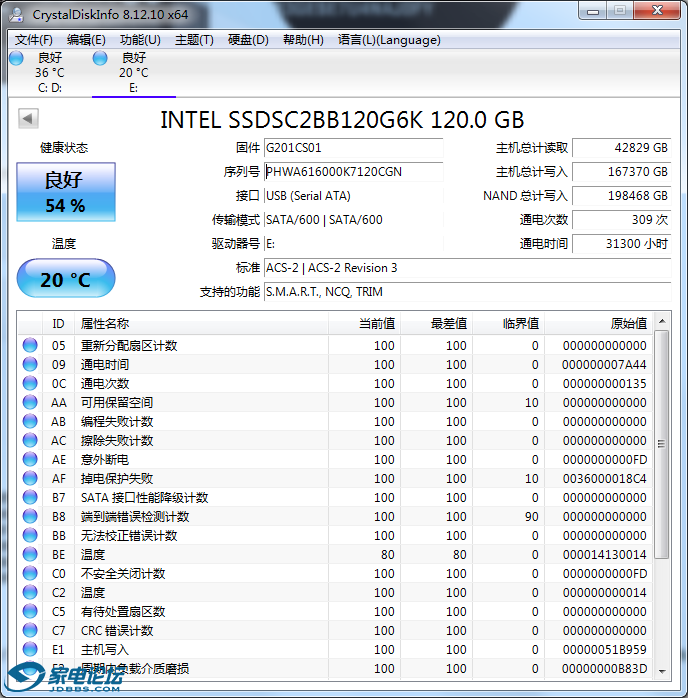Click the serial number field PHWA616000K7120CGN

[x=353, y=172]
